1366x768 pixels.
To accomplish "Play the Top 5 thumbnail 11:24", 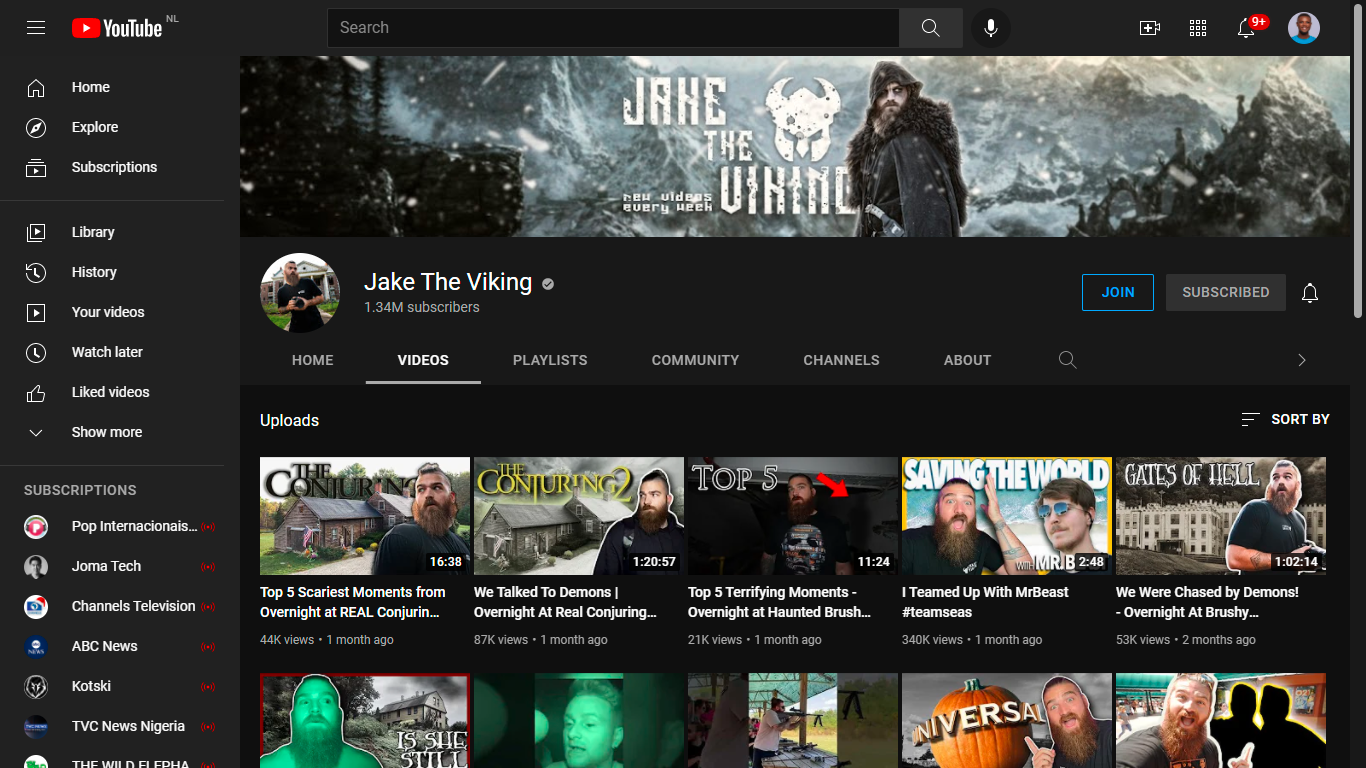I will point(793,516).
